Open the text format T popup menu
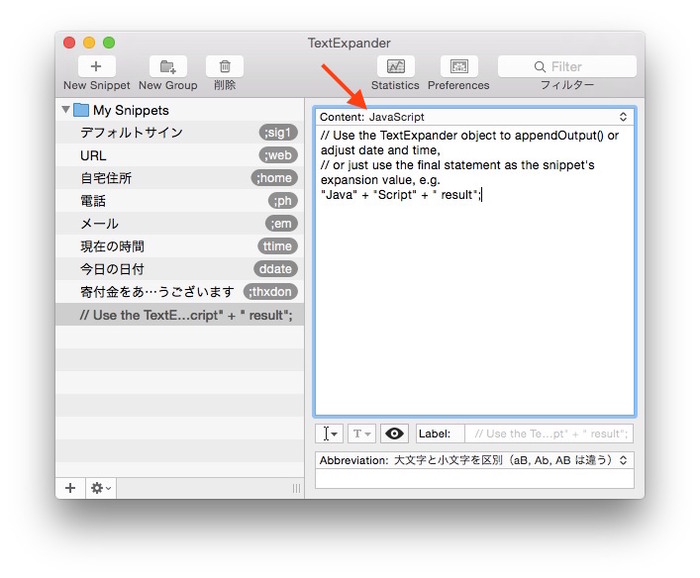Screen dimensions: 700x578 pos(362,433)
